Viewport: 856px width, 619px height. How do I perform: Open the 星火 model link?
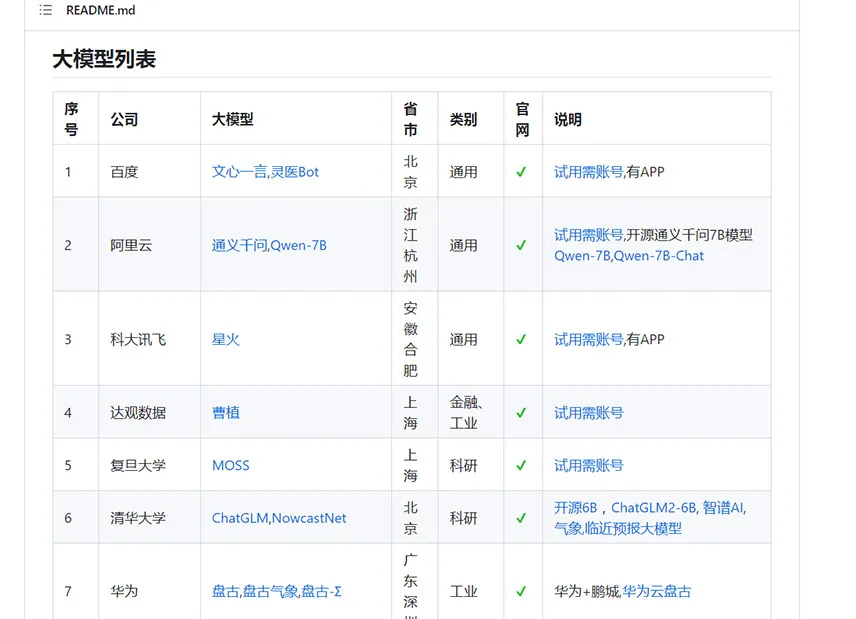(x=226, y=340)
